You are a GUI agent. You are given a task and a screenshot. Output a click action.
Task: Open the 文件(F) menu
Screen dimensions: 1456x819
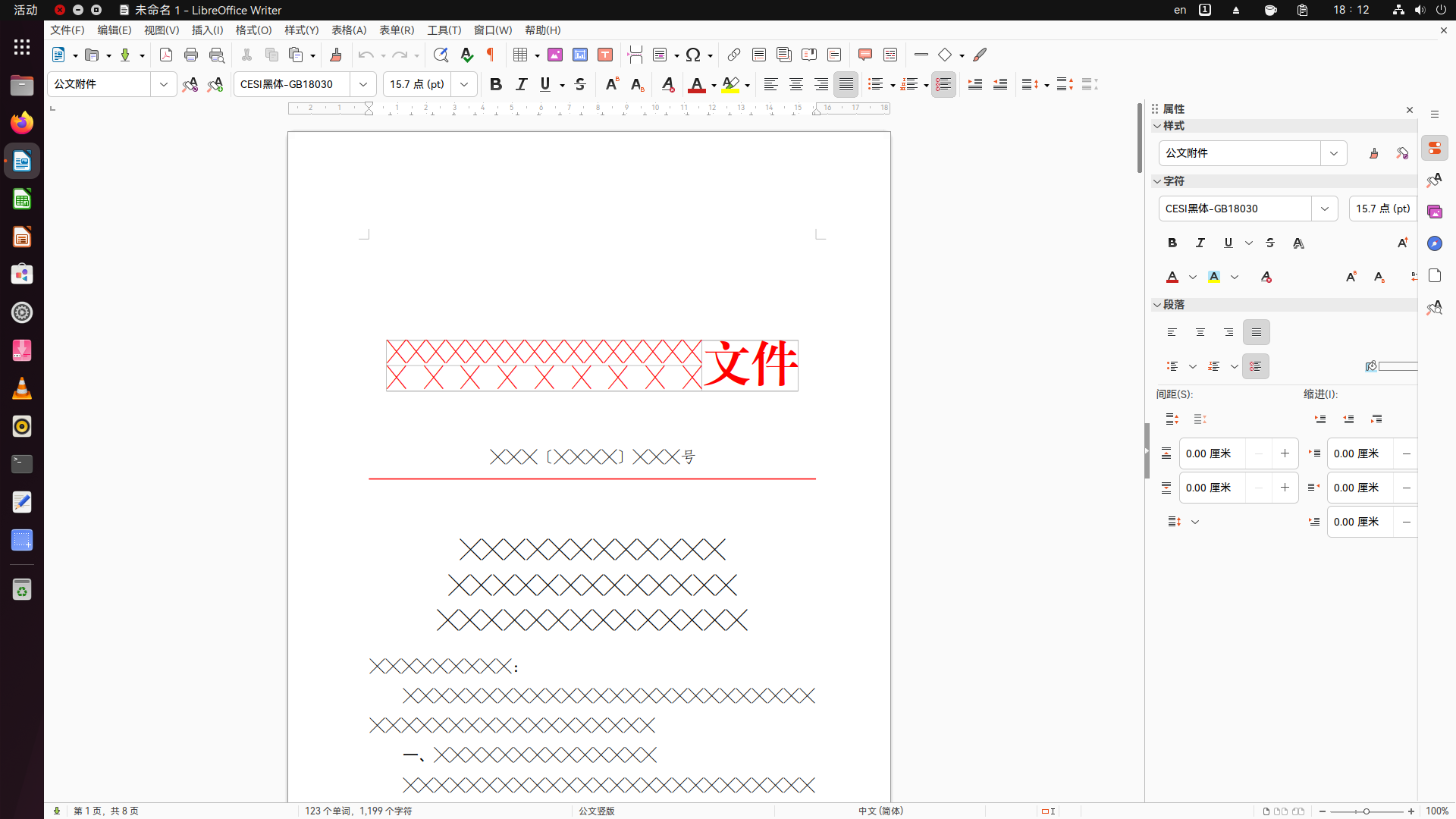pos(67,30)
